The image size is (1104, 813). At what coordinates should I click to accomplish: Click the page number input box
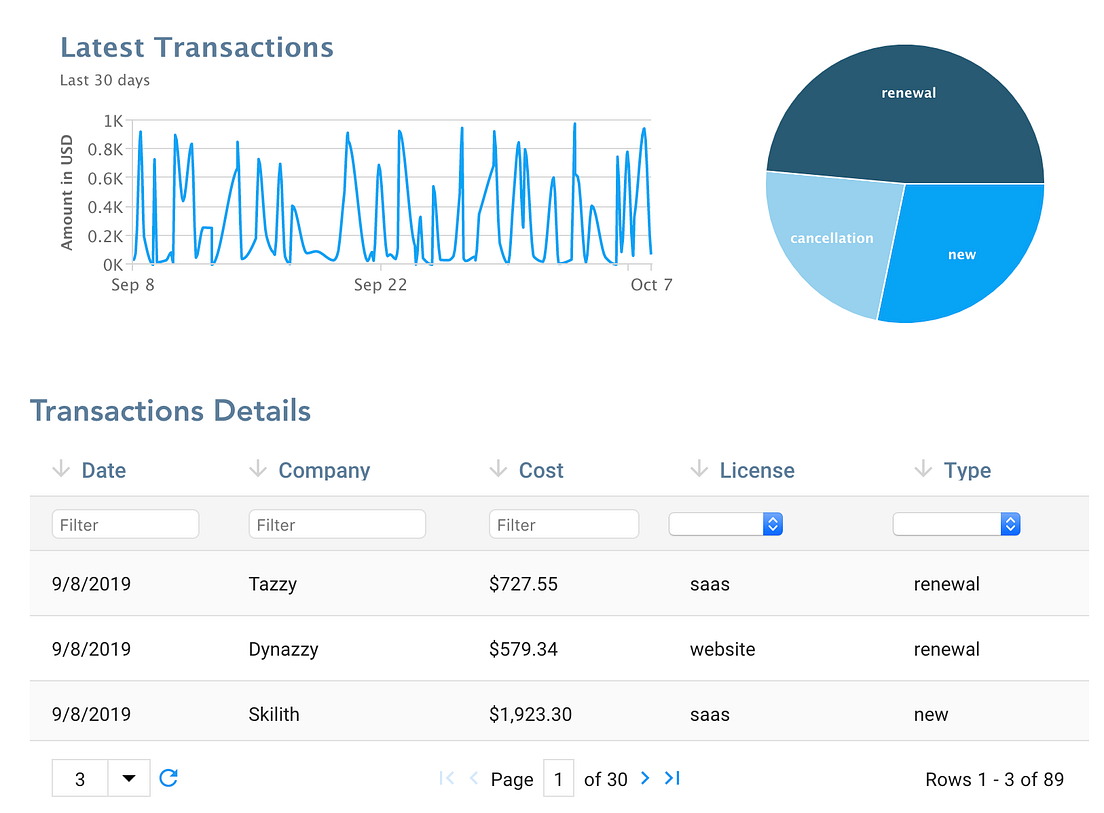(x=559, y=778)
